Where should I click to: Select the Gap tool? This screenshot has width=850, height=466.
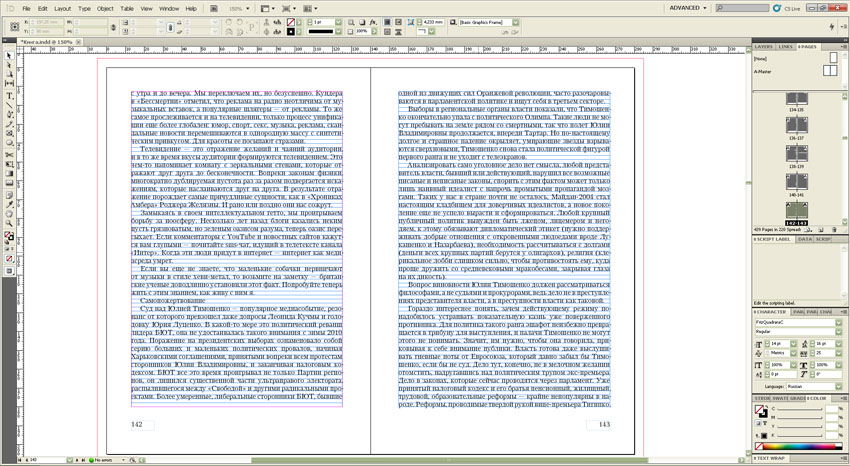click(9, 83)
